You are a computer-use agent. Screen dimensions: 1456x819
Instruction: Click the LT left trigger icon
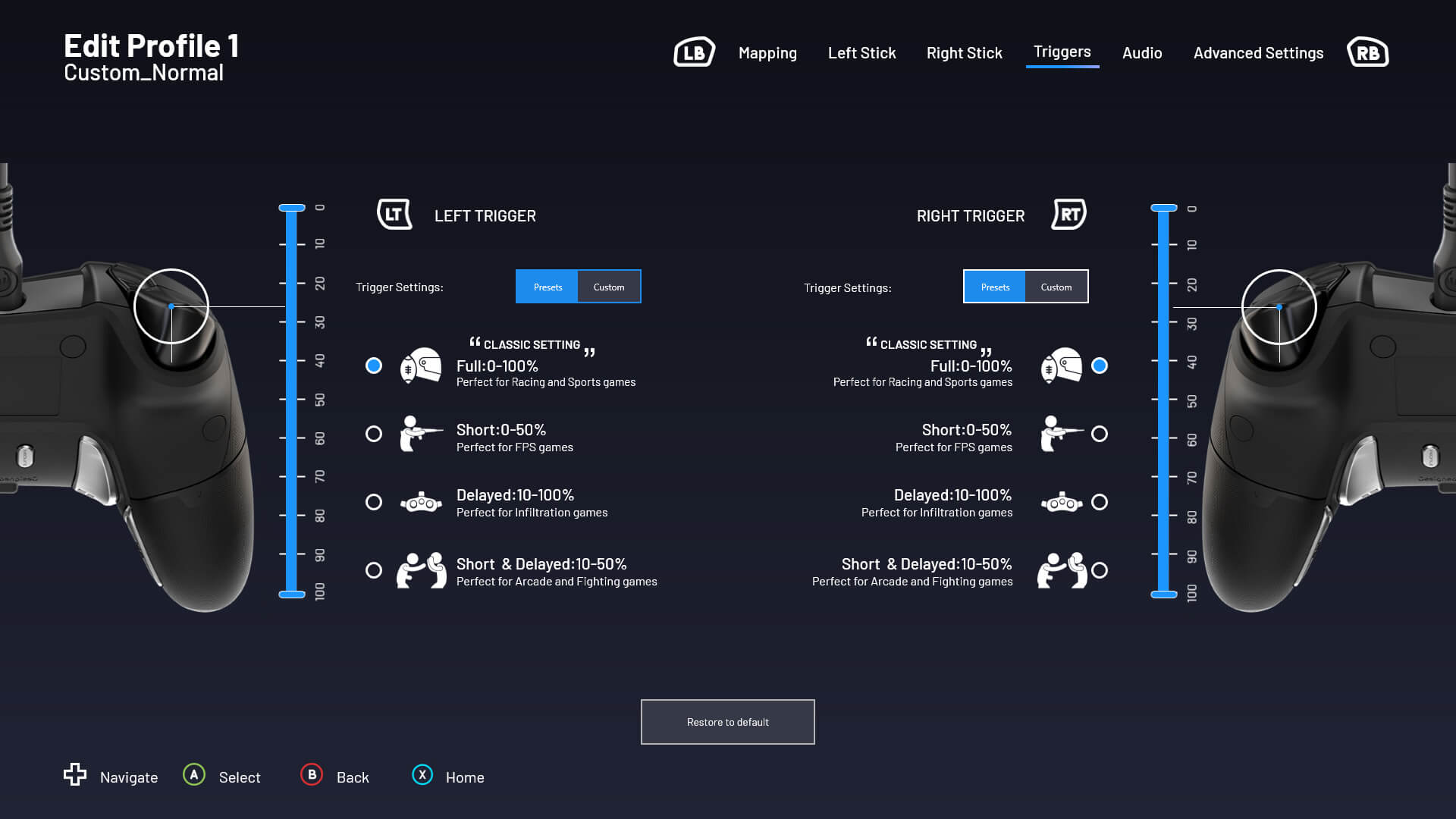pos(394,215)
